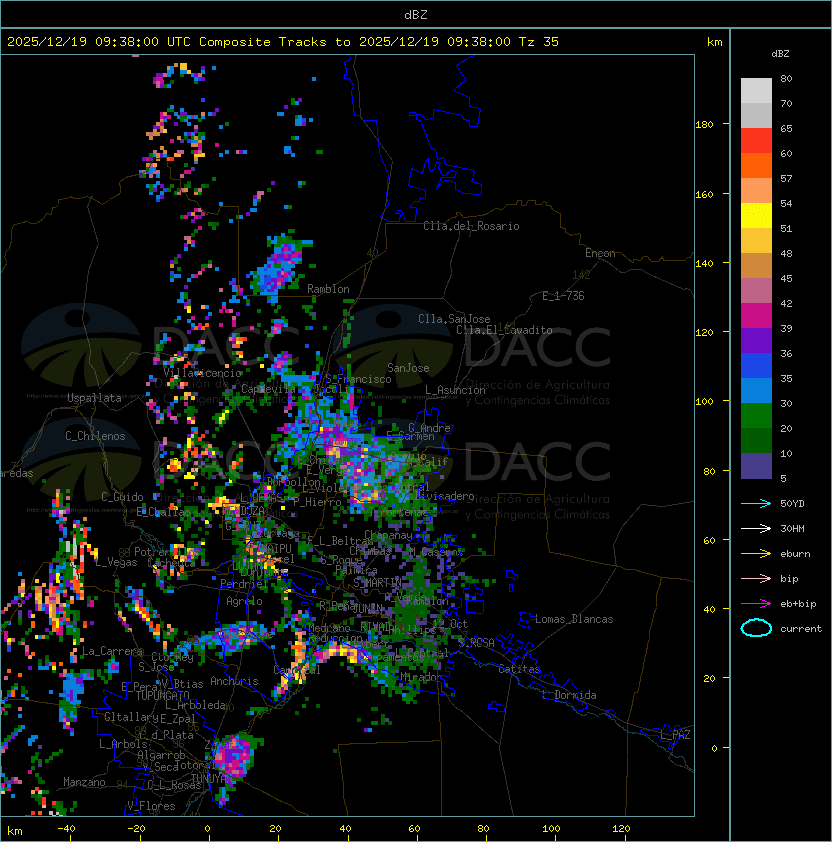The height and width of the screenshot is (842, 832).
Task: Select the royal blue 35-36 dBZ swatch
Action: pyautogui.click(x=756, y=366)
